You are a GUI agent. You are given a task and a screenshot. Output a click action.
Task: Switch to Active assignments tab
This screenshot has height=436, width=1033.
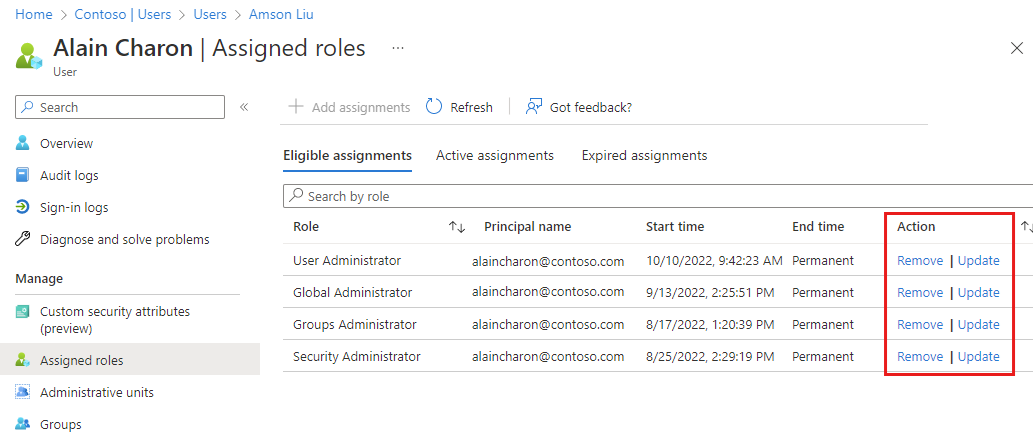[x=495, y=155]
